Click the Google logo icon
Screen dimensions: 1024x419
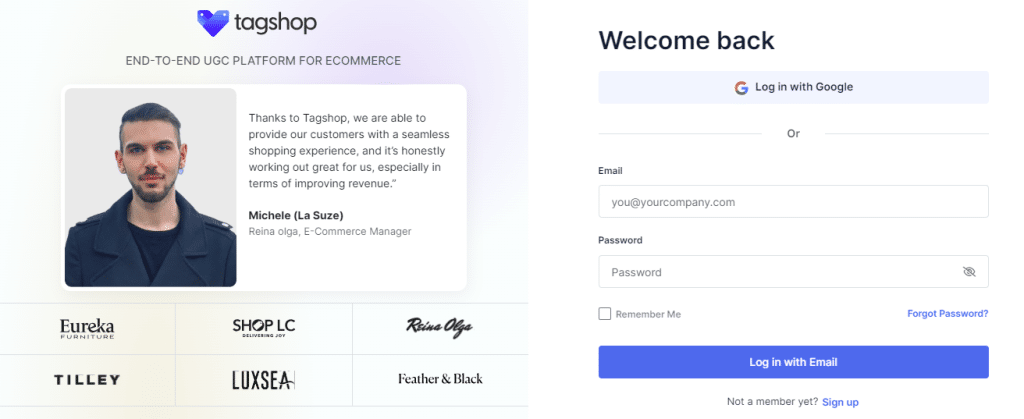click(741, 87)
